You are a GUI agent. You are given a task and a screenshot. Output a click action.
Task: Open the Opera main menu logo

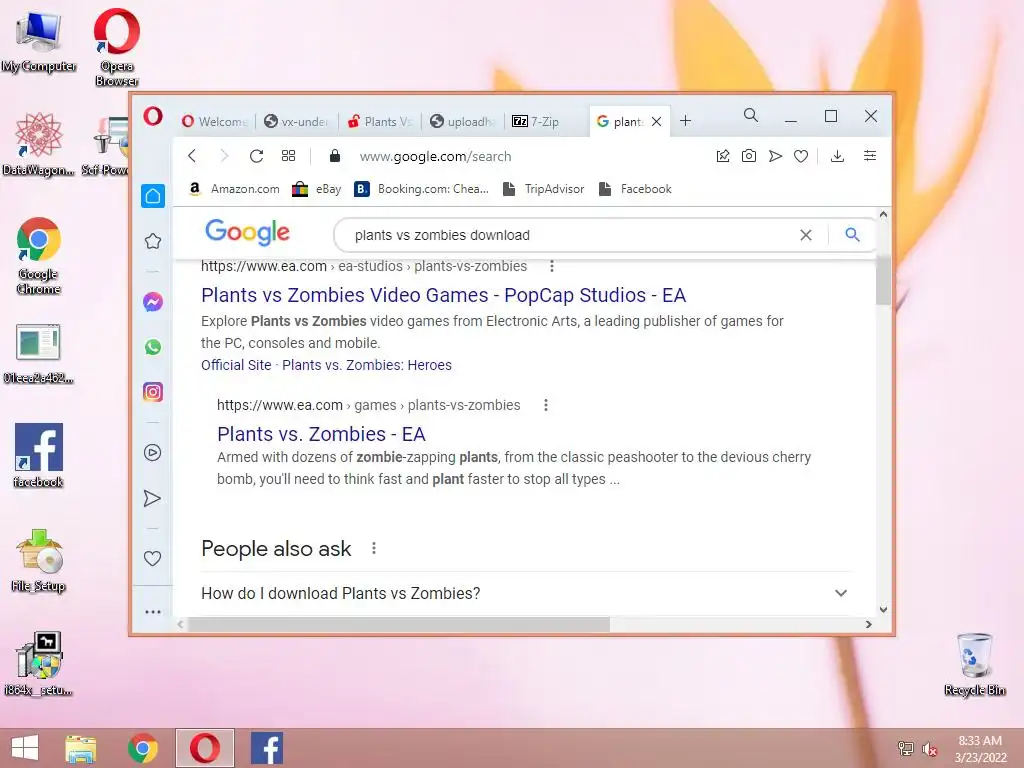coord(153,117)
